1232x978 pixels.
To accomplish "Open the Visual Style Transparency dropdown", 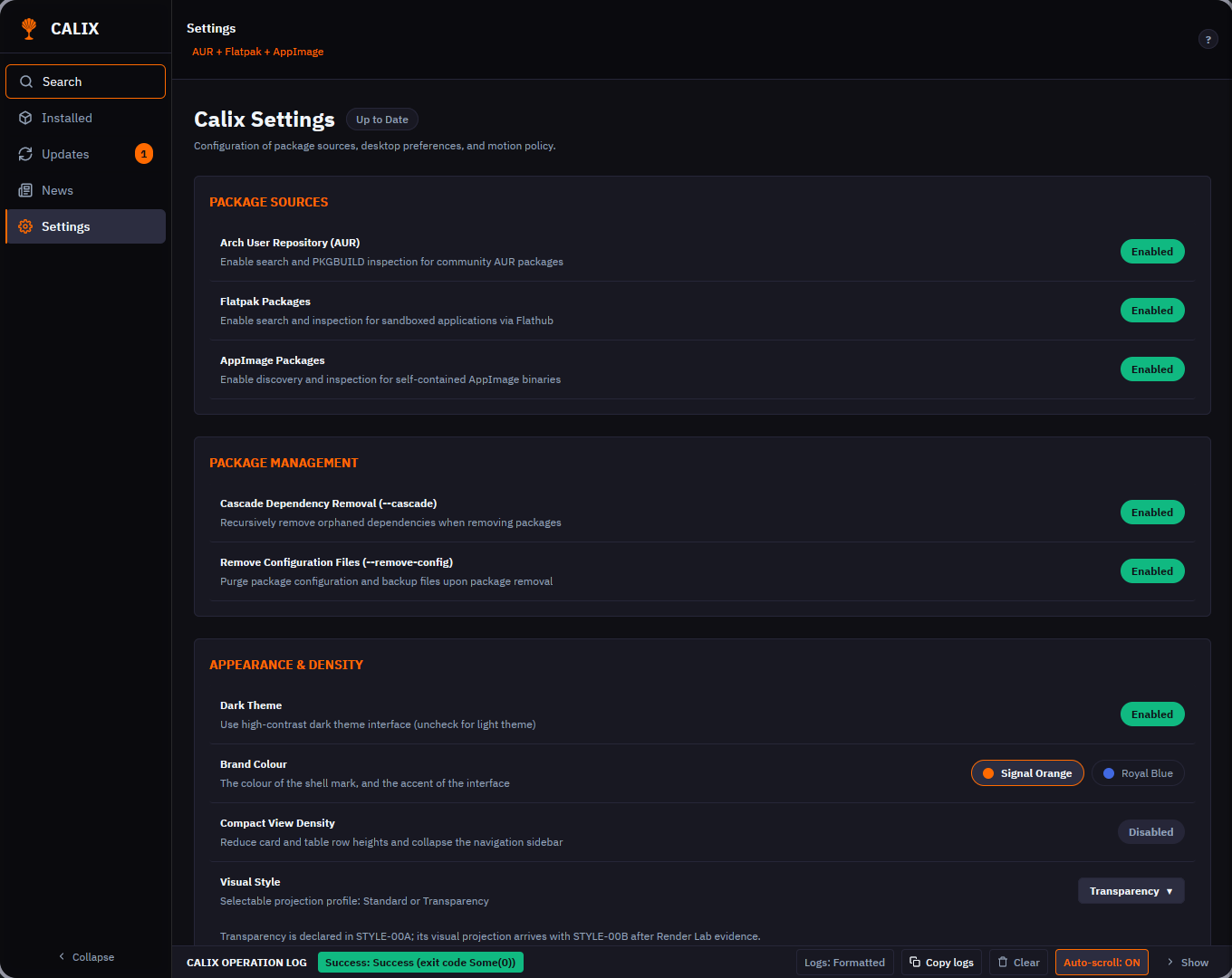I will [1131, 891].
